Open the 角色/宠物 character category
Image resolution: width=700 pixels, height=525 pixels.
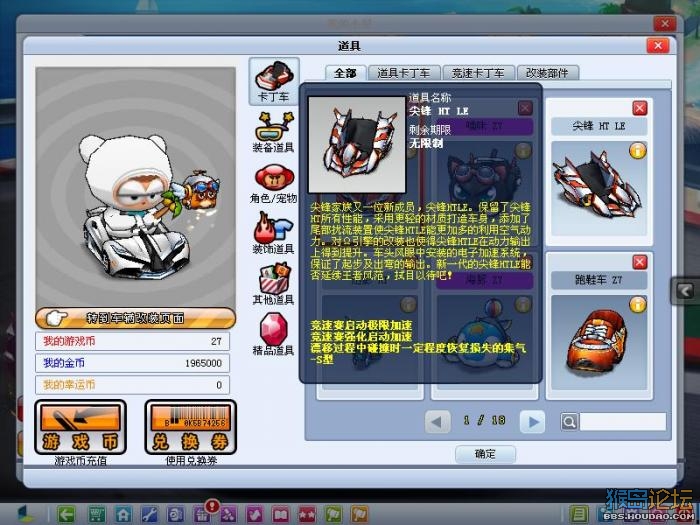[x=274, y=183]
